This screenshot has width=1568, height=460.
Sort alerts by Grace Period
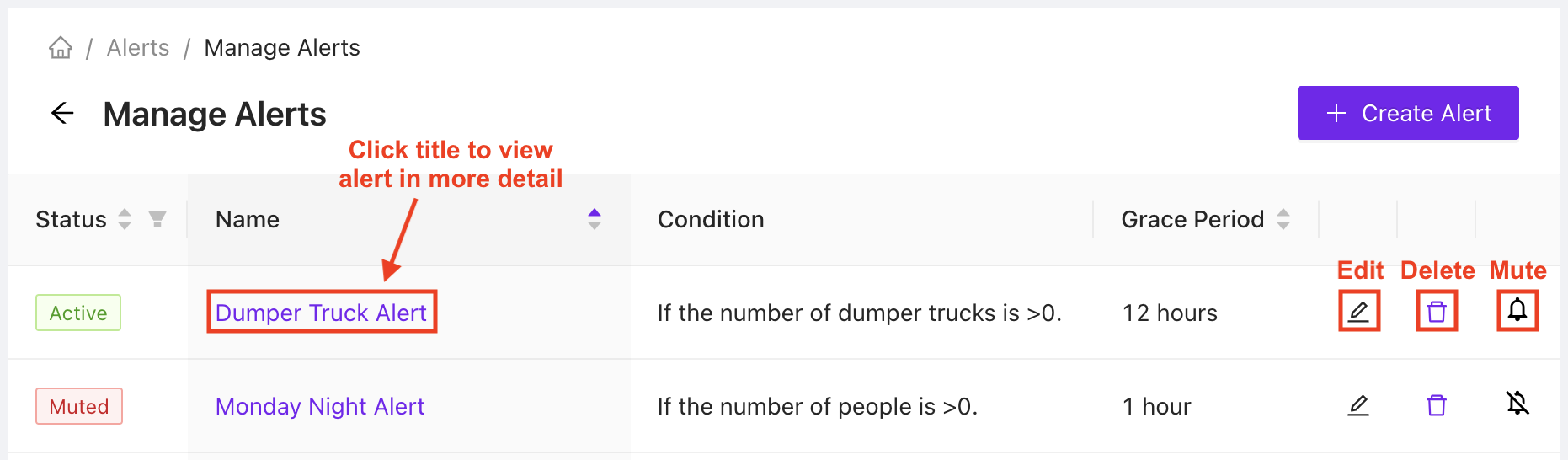(x=1283, y=219)
